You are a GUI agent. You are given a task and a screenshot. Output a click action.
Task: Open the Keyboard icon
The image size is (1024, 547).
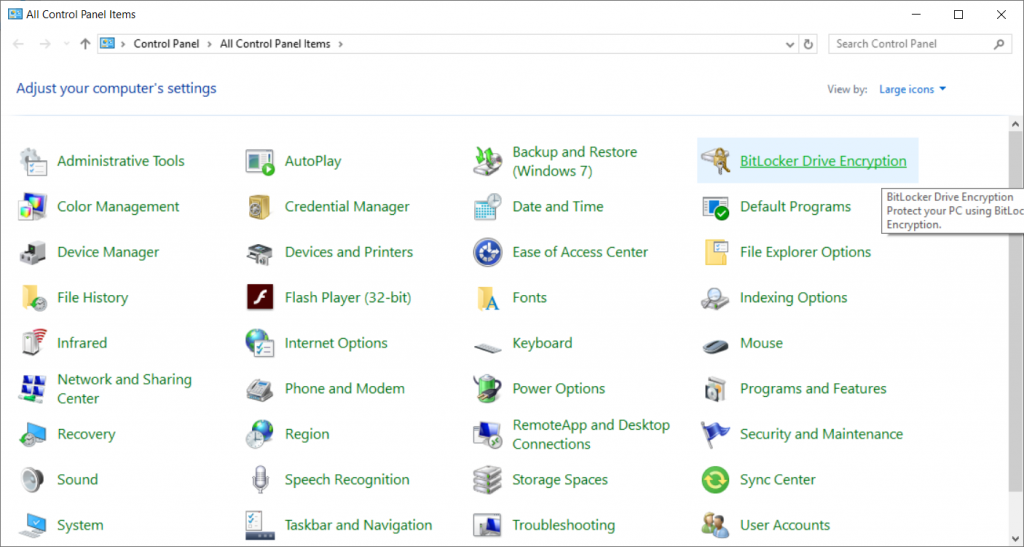(x=487, y=347)
